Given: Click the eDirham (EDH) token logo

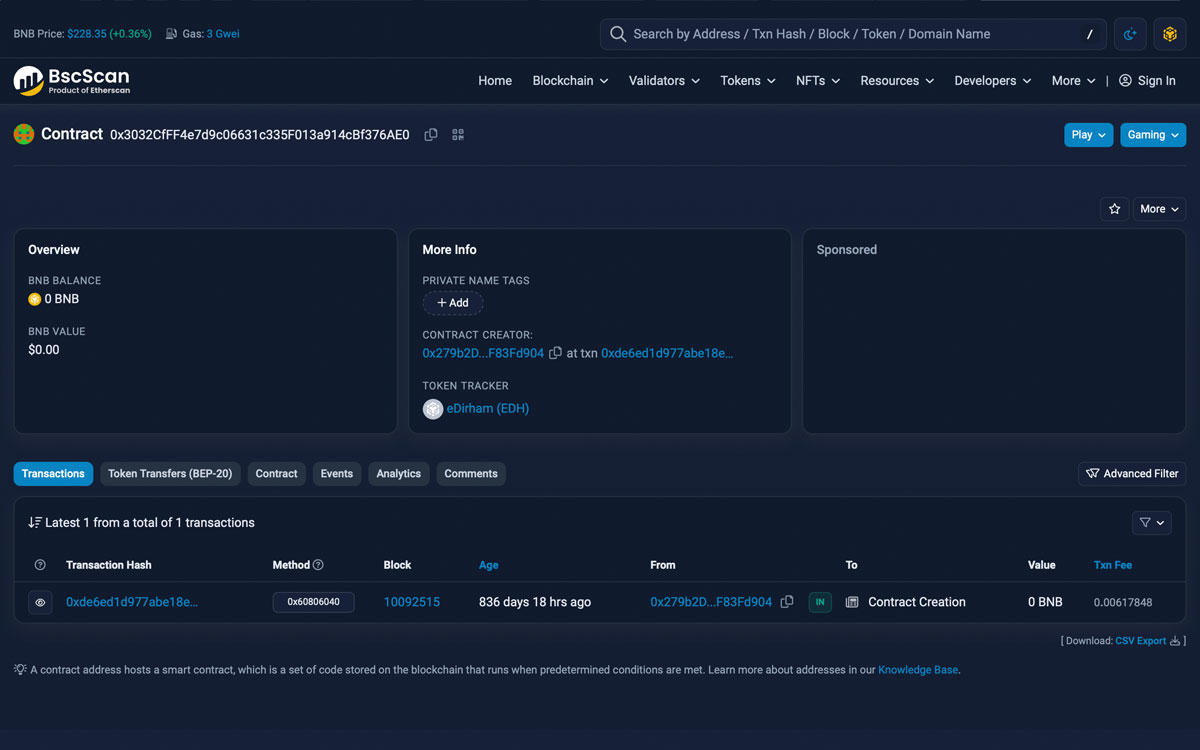Looking at the screenshot, I should point(432,408).
